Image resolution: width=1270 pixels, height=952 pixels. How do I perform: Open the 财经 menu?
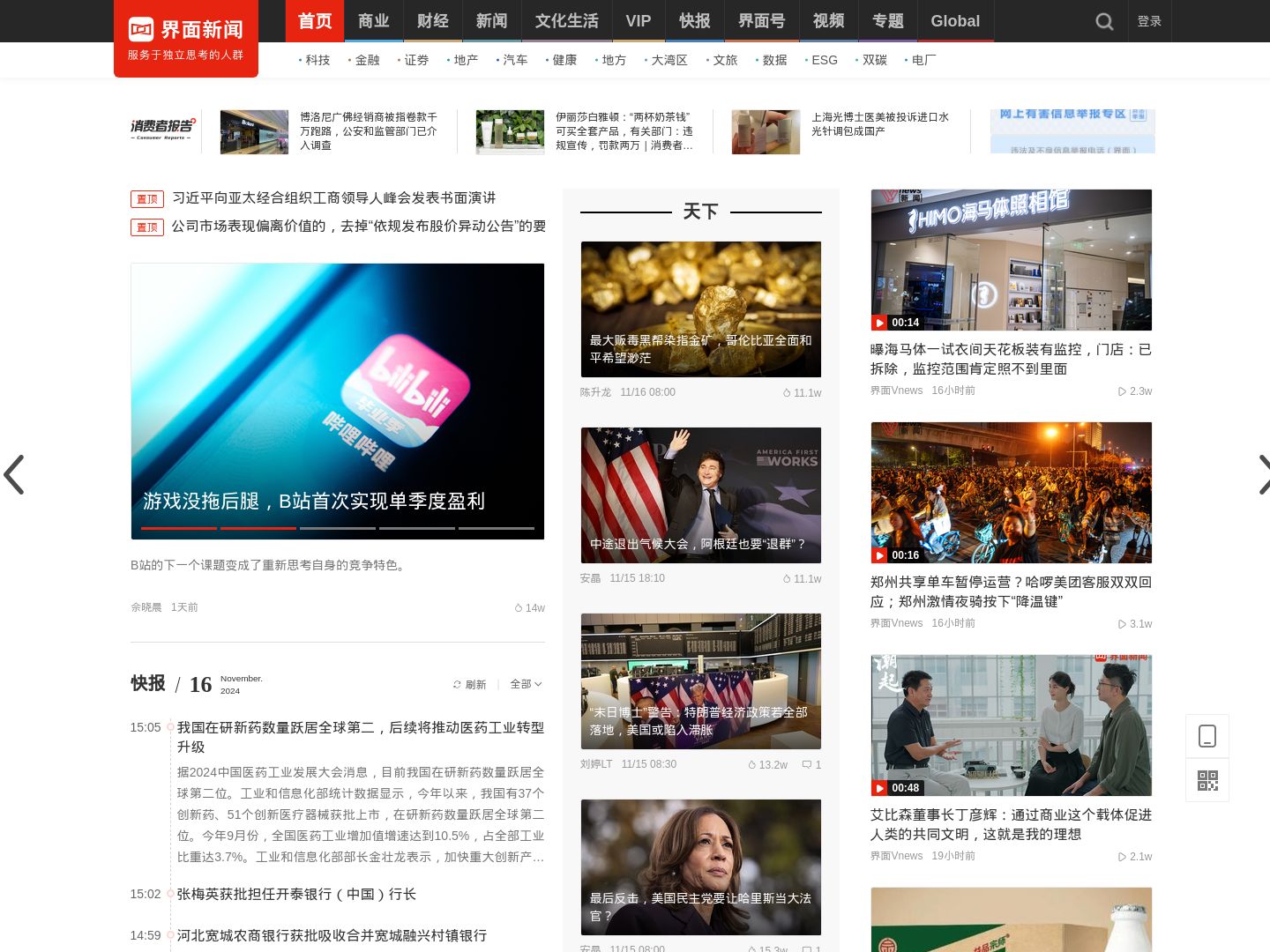click(x=433, y=21)
